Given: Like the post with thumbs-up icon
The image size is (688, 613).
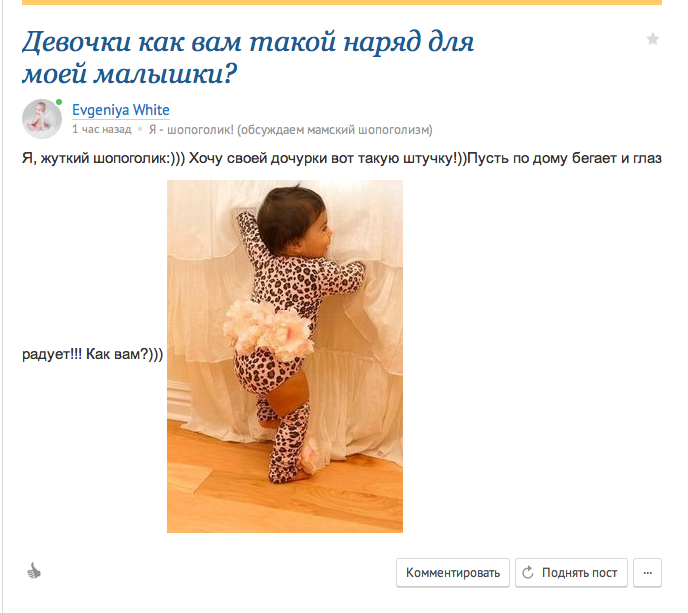Looking at the screenshot, I should (34, 572).
